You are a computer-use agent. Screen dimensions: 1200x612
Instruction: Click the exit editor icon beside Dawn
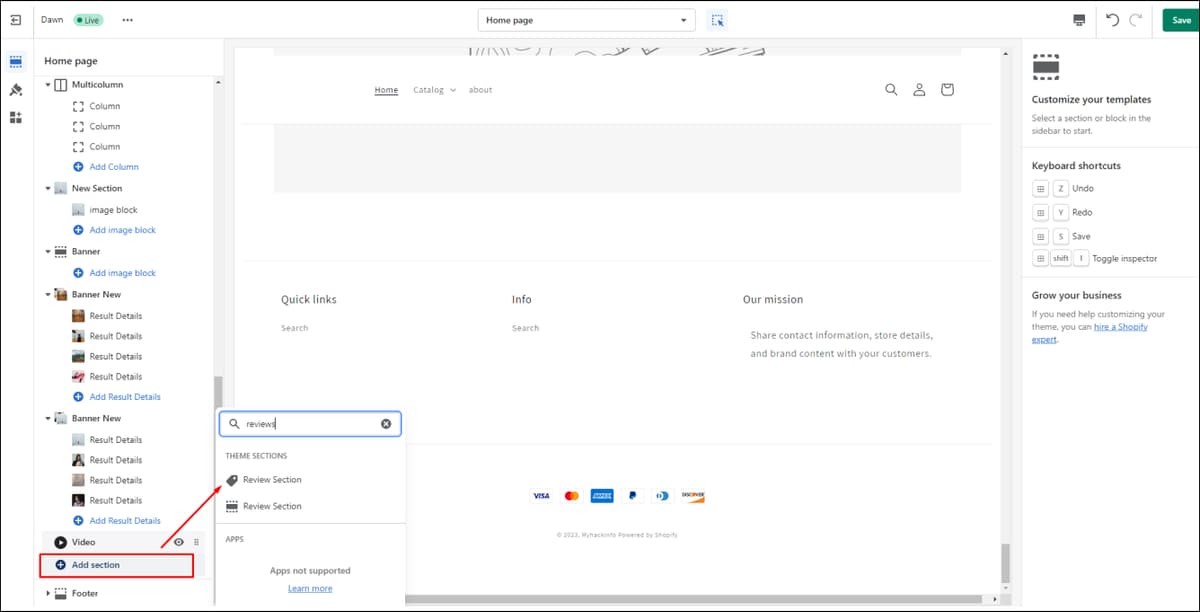pos(15,19)
